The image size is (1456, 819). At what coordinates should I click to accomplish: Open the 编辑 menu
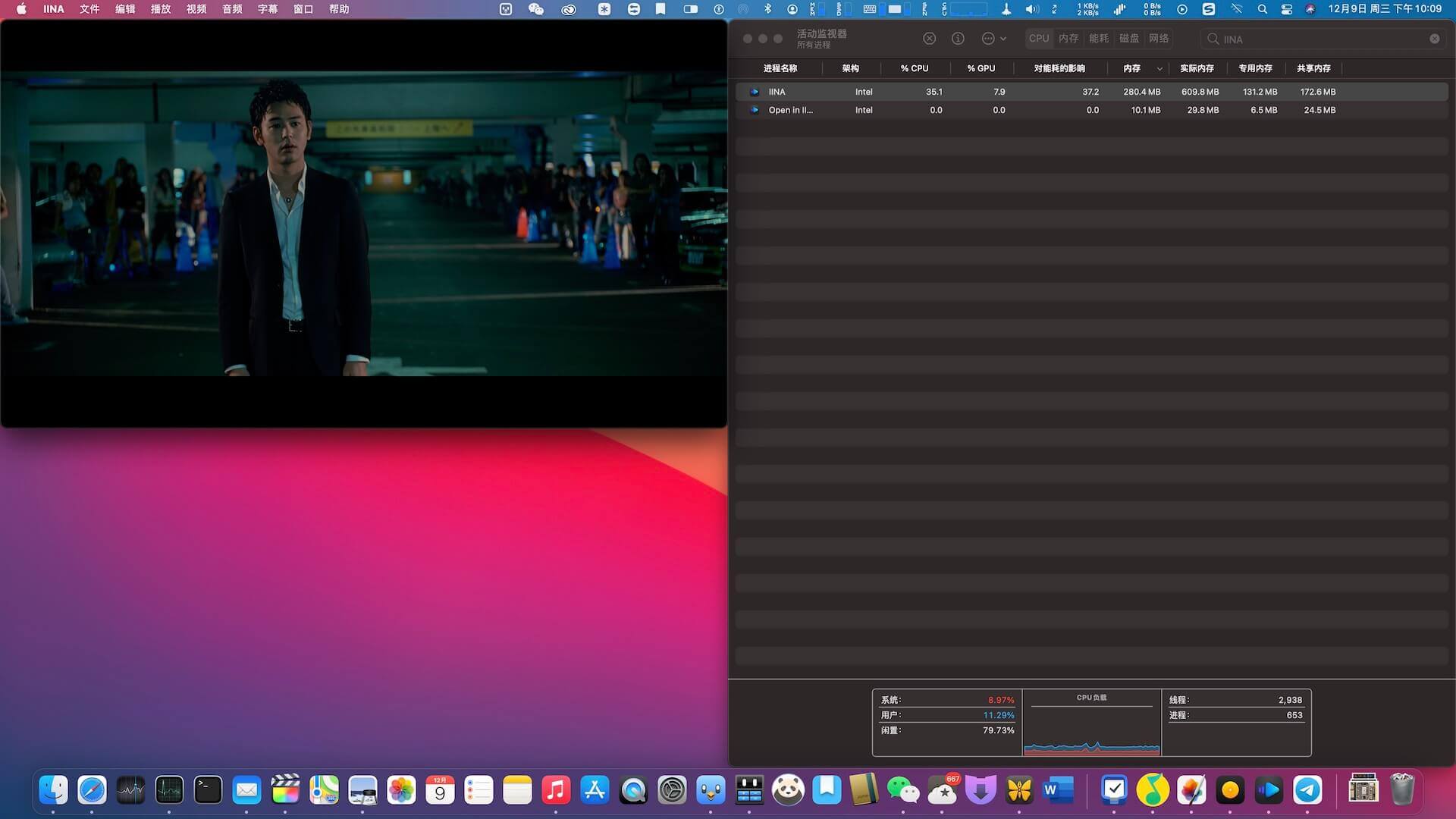point(125,9)
